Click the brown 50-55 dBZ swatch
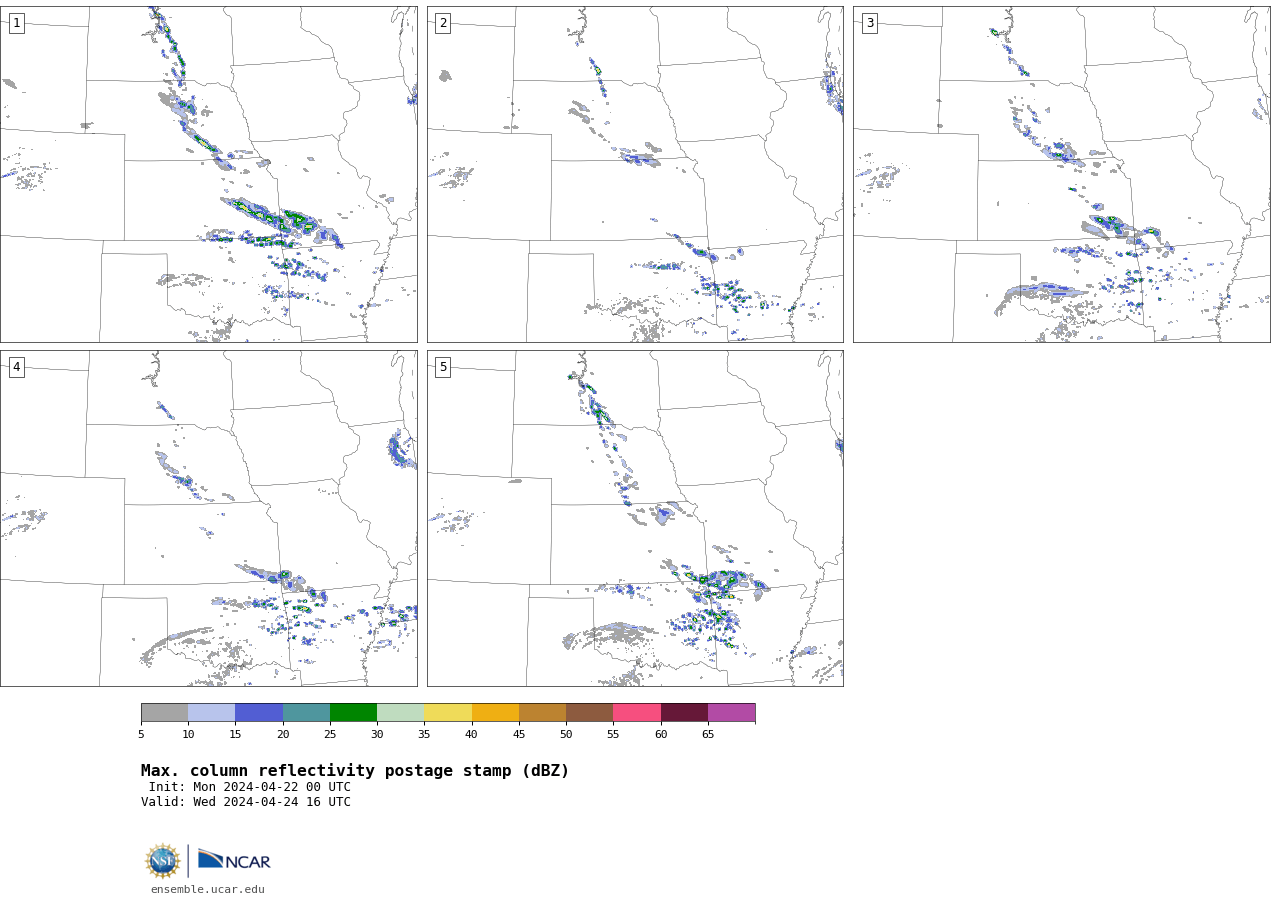 coord(589,712)
